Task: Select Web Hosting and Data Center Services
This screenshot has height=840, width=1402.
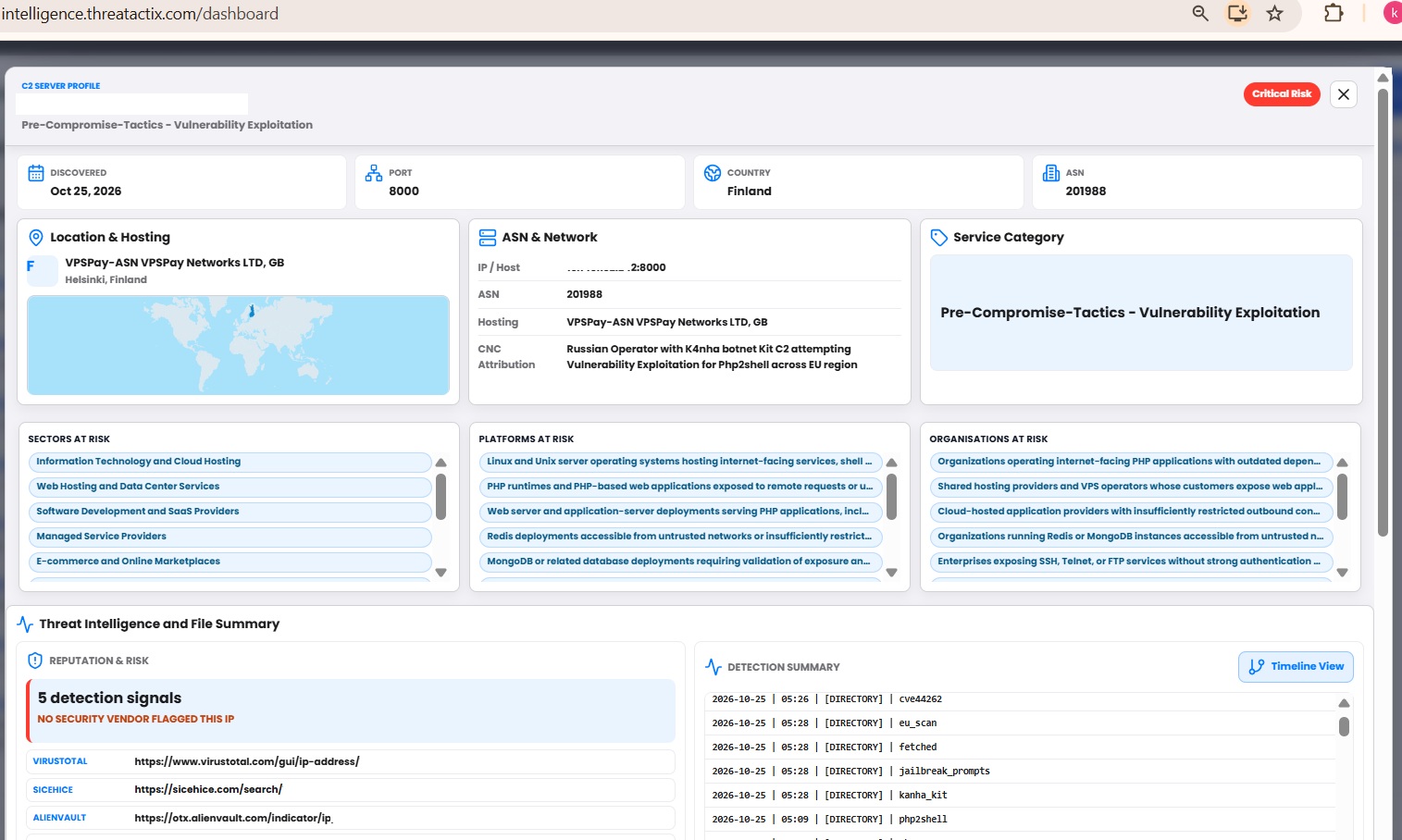Action: coord(230,487)
